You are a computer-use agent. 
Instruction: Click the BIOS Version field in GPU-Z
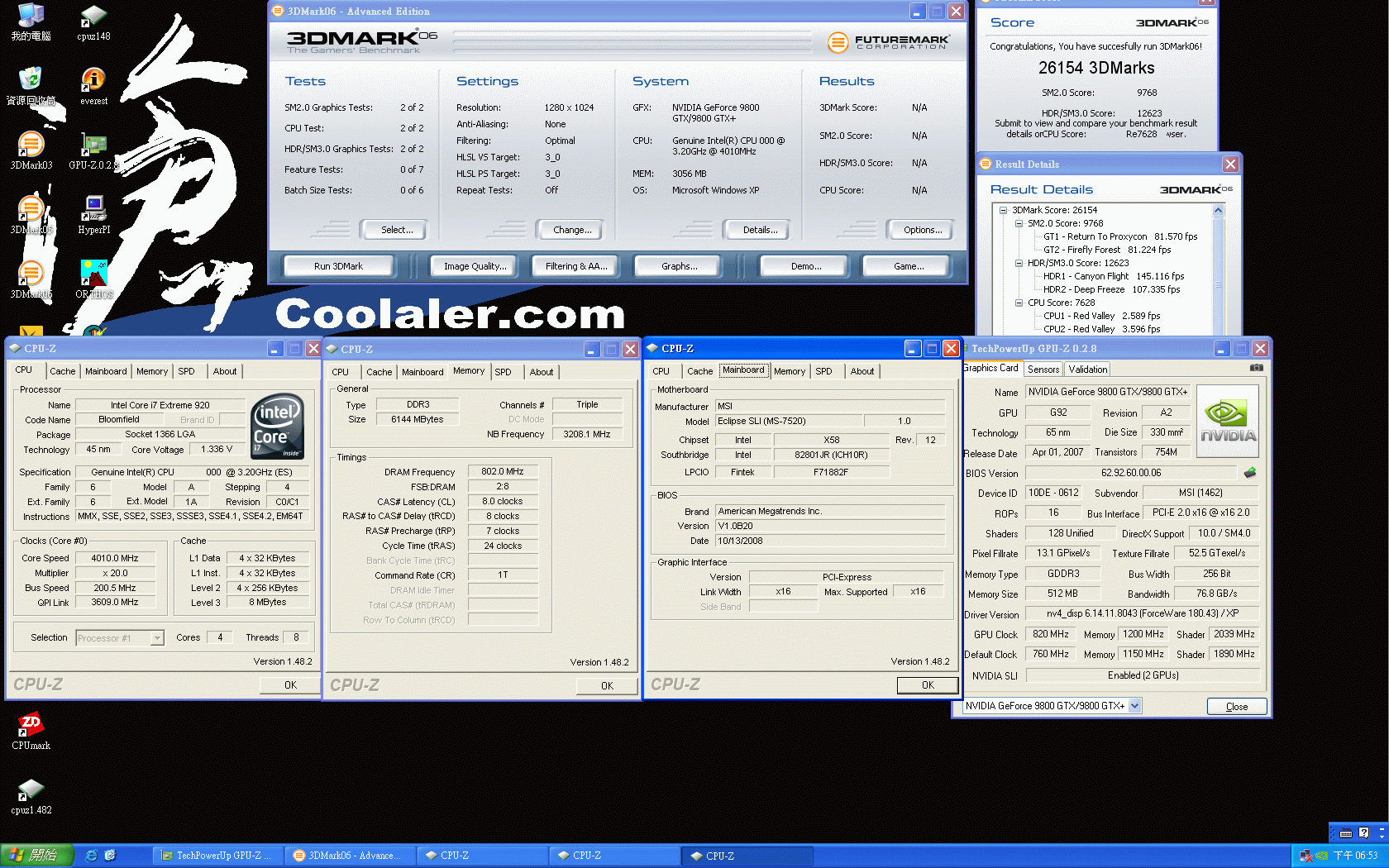1131,473
